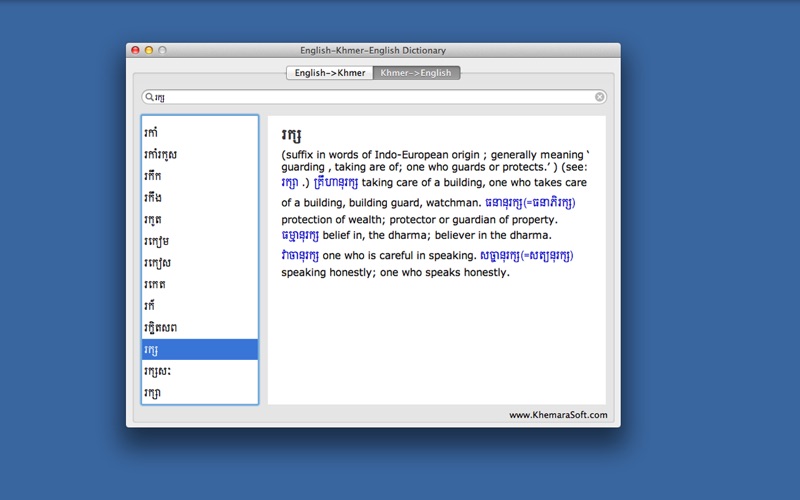Pick the រកៀម entry from the list
Viewport: 800px width, 500px height.
200,241
